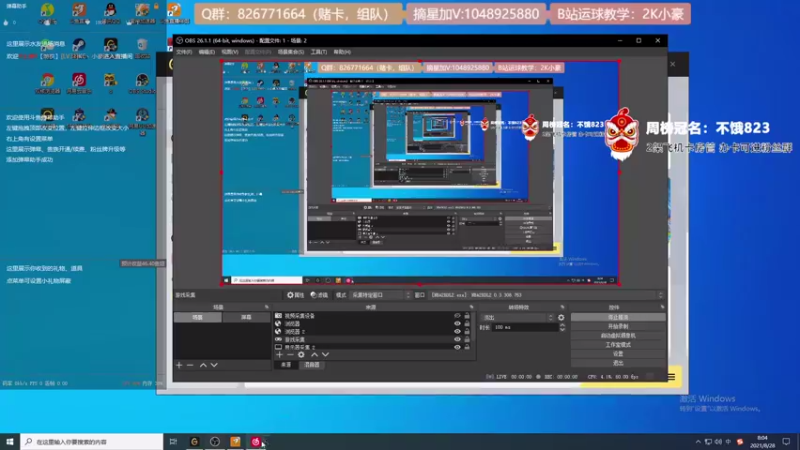Move the selected source up
Viewport: 800px width, 450px height.
pos(314,355)
